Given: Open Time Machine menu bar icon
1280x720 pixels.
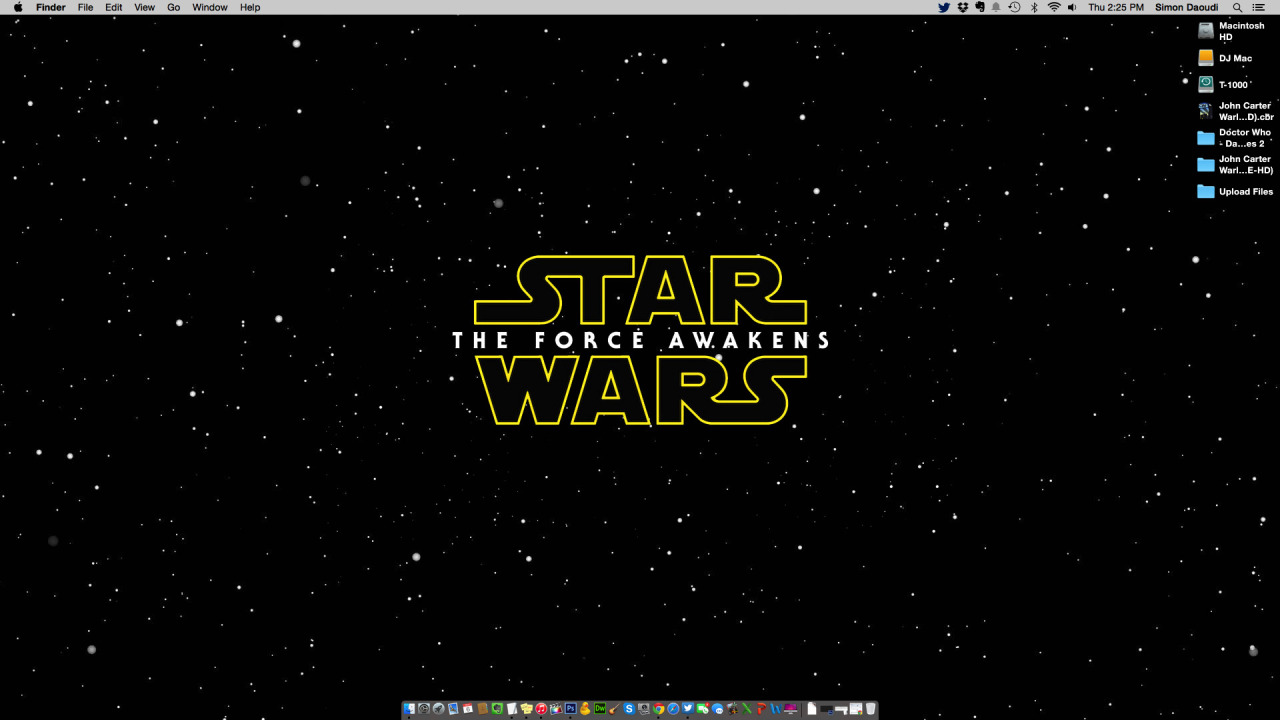Looking at the screenshot, I should click(x=1014, y=7).
